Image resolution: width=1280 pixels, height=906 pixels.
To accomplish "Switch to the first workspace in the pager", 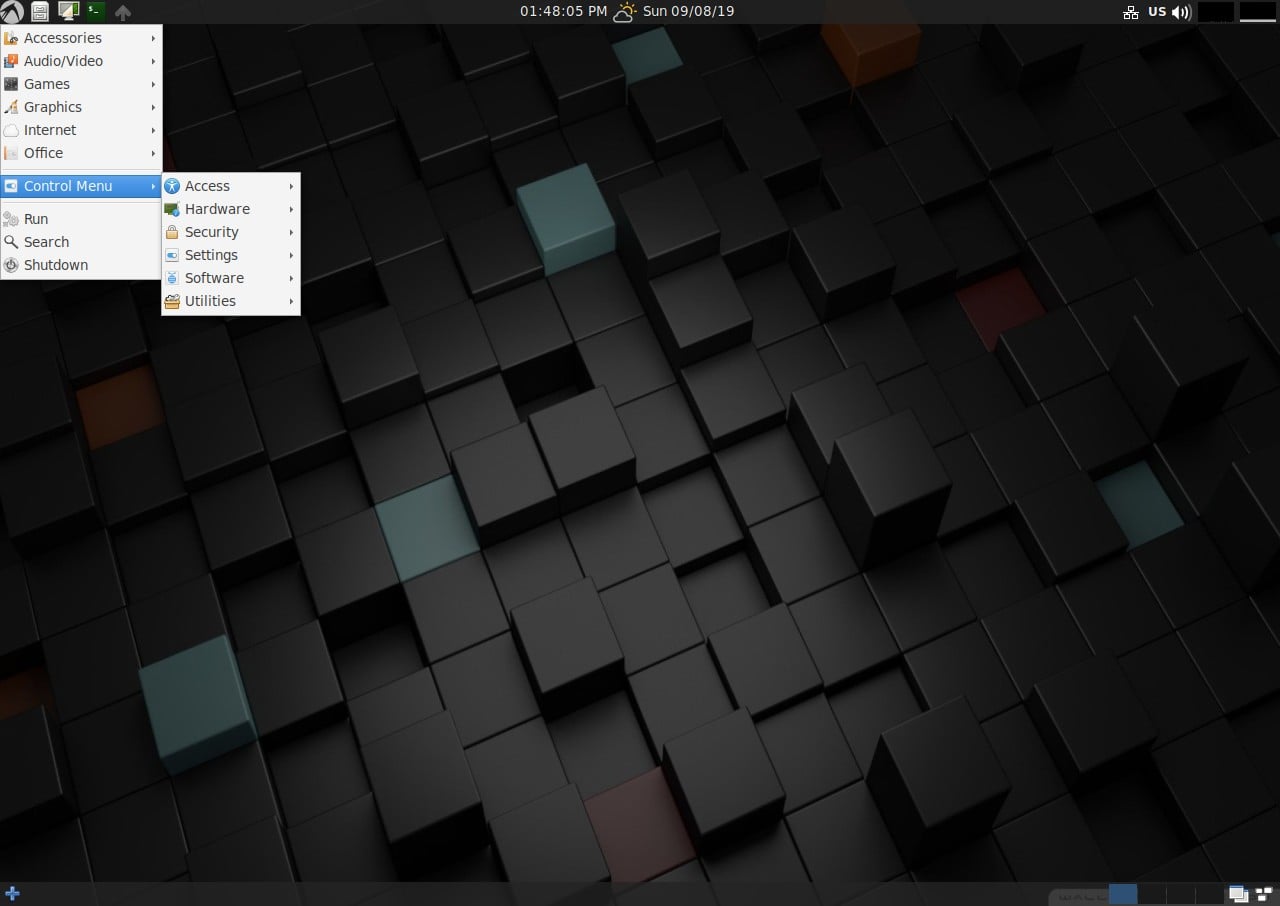I will tap(1123, 894).
